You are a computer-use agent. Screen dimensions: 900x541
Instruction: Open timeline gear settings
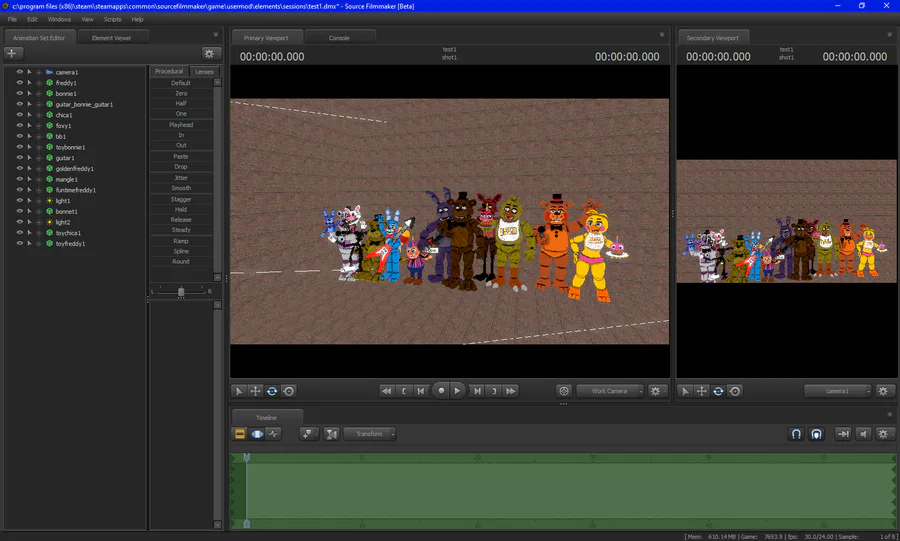tap(885, 434)
